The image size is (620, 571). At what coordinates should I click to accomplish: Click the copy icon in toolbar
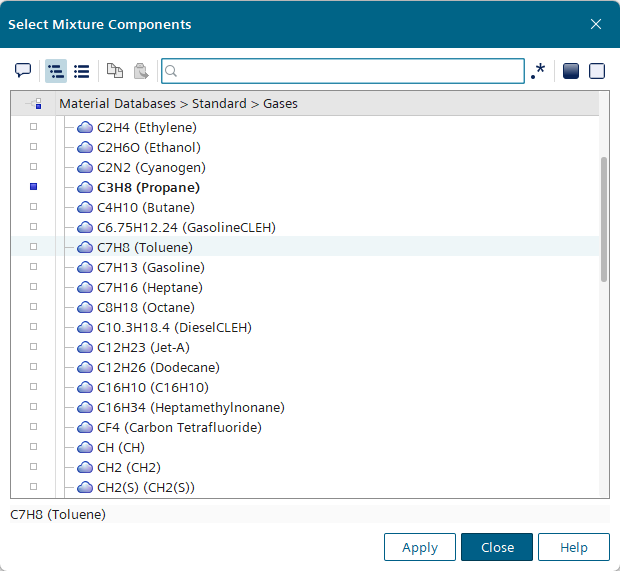tap(115, 71)
